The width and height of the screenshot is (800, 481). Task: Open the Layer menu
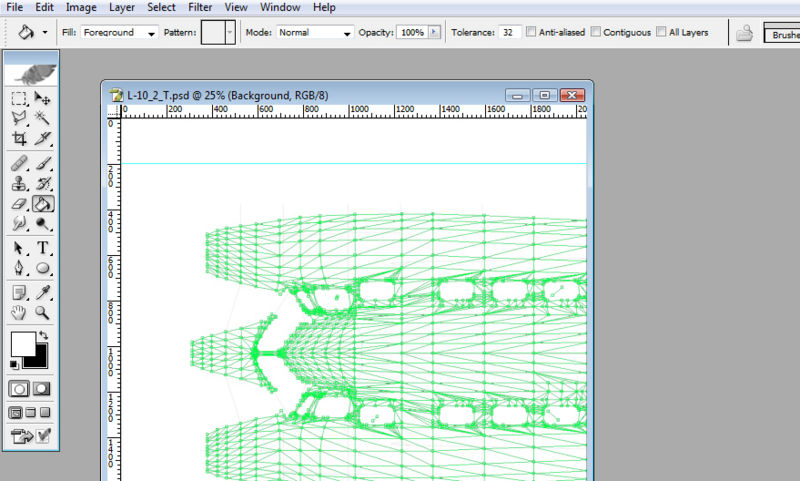coord(122,7)
